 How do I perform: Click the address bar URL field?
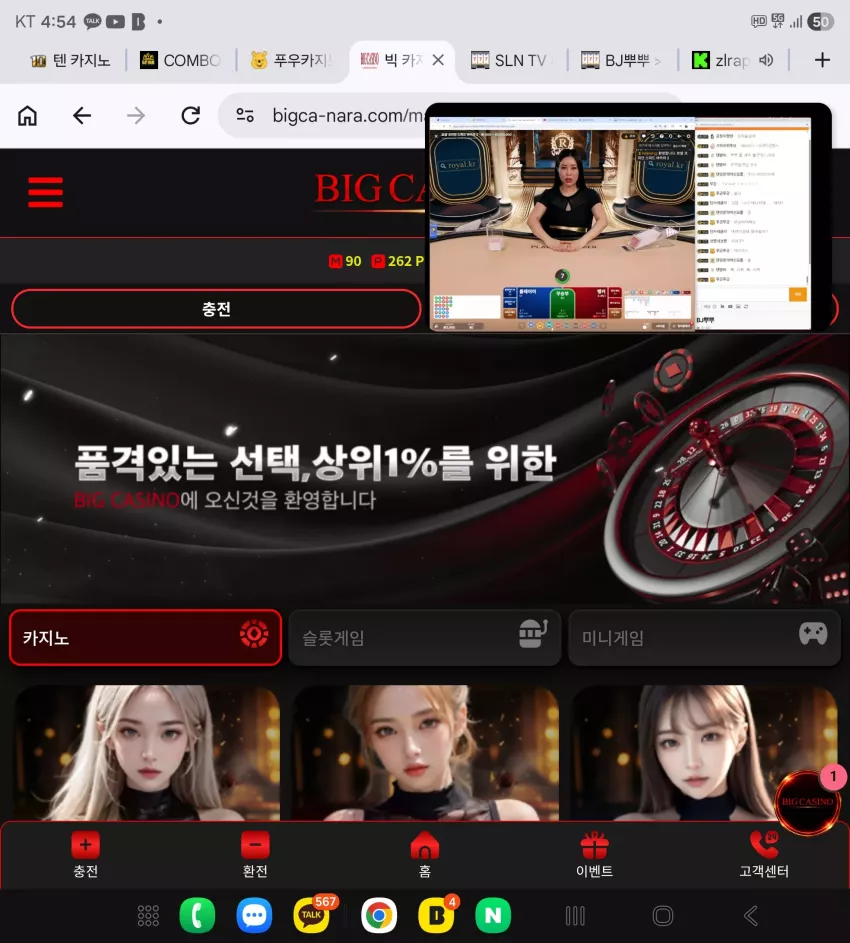pyautogui.click(x=348, y=115)
